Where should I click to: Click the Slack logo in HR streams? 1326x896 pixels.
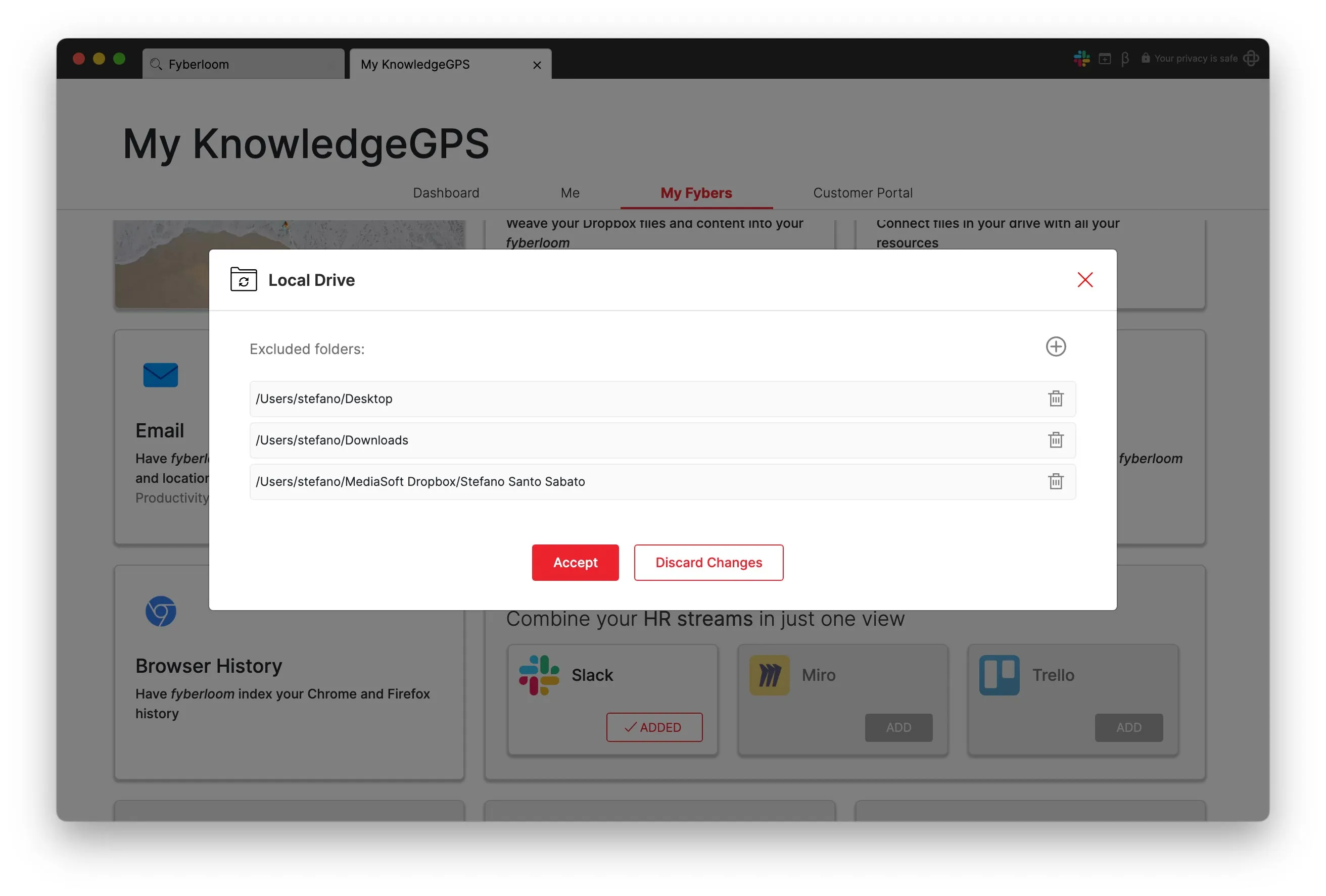[x=538, y=675]
